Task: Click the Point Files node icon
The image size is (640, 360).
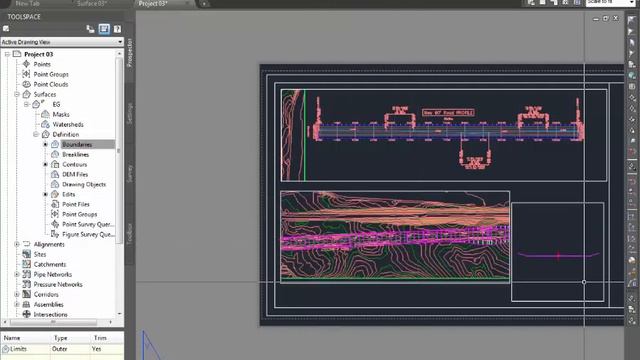Action: [55, 204]
